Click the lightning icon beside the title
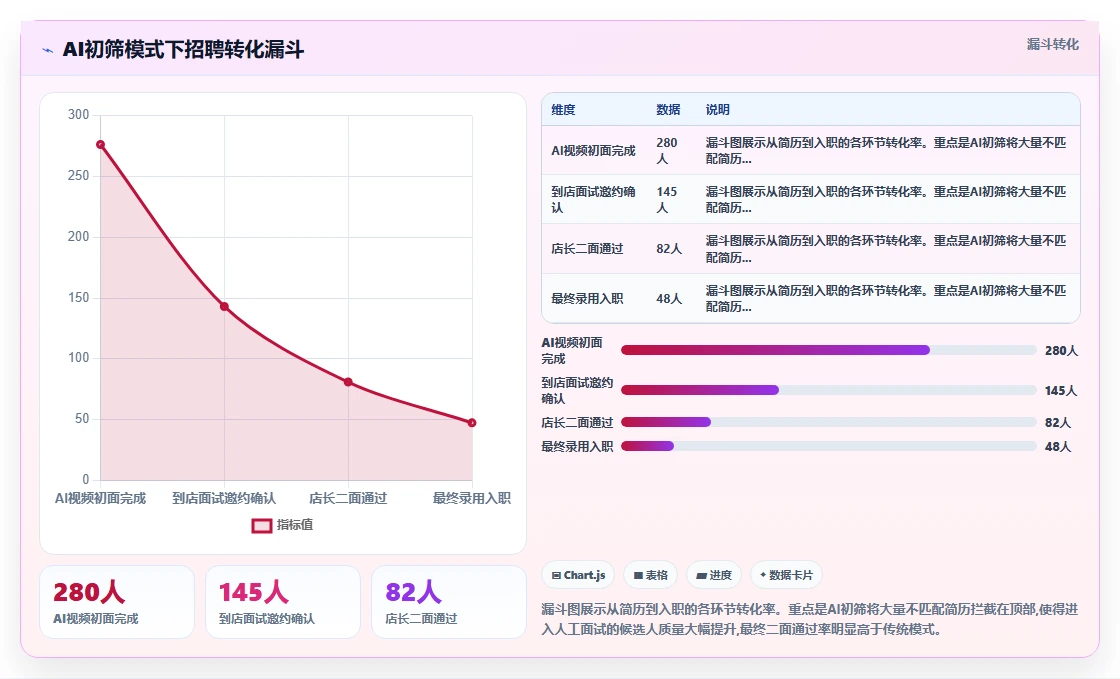The height and width of the screenshot is (679, 1120). pos(48,50)
